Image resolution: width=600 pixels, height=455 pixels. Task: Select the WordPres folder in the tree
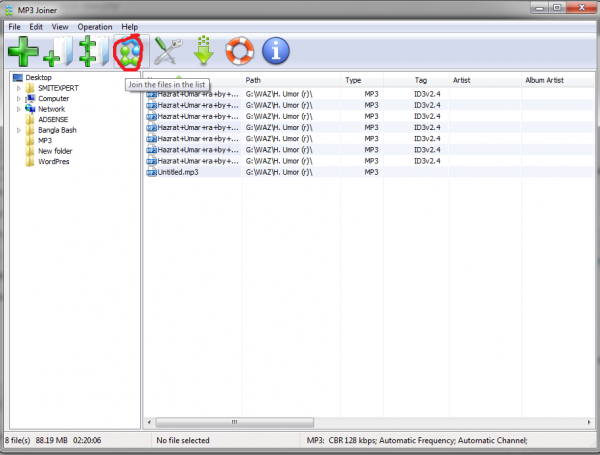(x=54, y=161)
